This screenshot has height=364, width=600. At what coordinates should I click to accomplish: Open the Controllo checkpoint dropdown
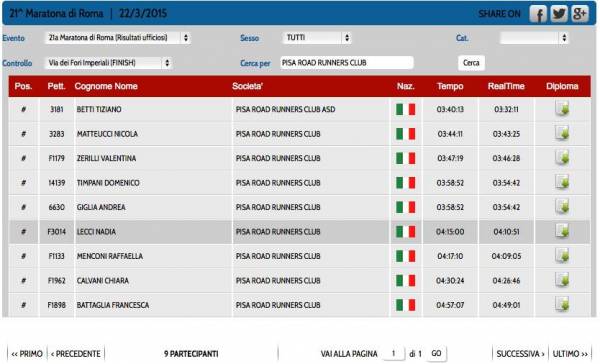point(108,63)
